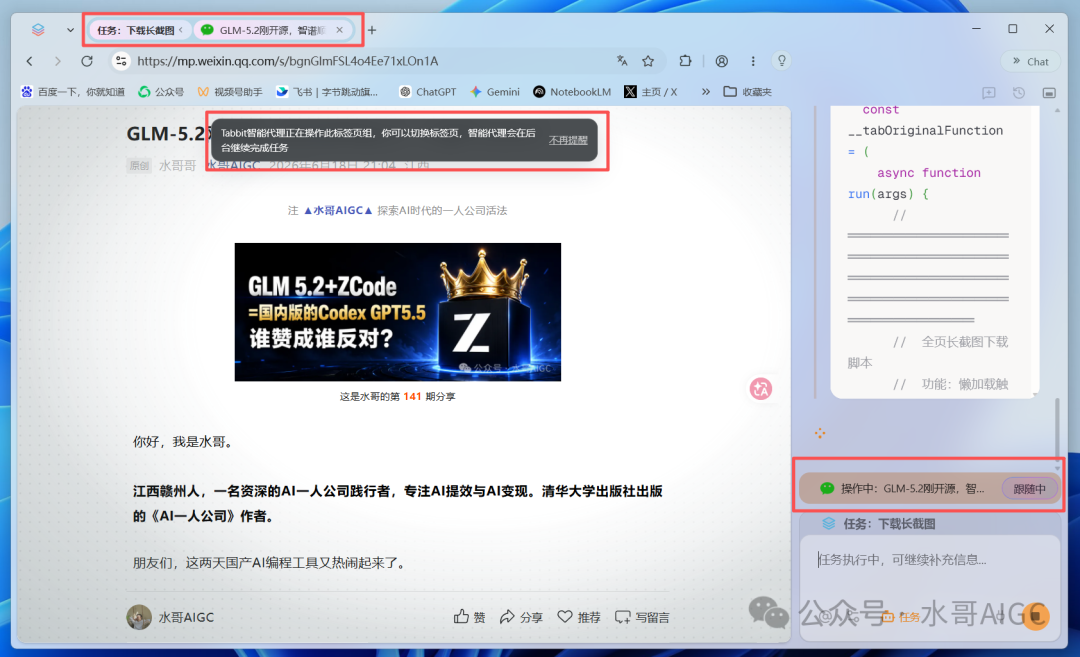Open the 飞书 bookmark
1080x657 pixels.
(x=327, y=92)
